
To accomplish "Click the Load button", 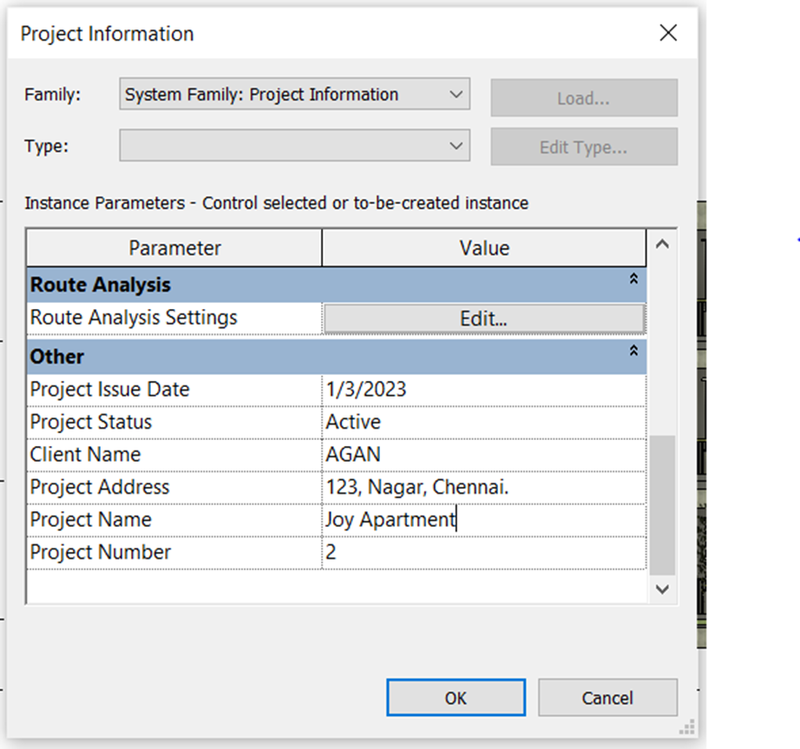I will 584,97.
